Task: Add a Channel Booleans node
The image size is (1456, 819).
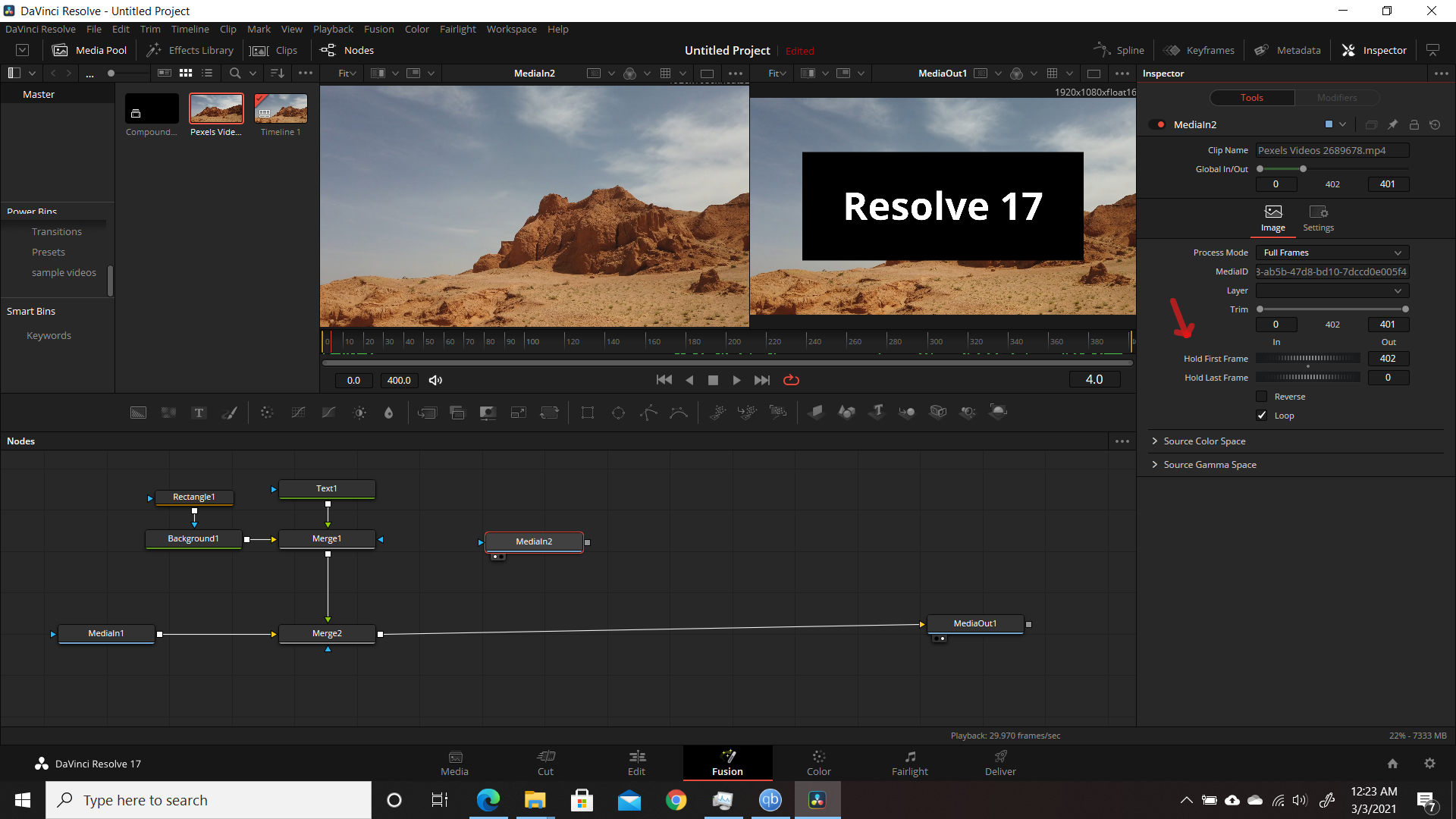Action: click(x=457, y=413)
